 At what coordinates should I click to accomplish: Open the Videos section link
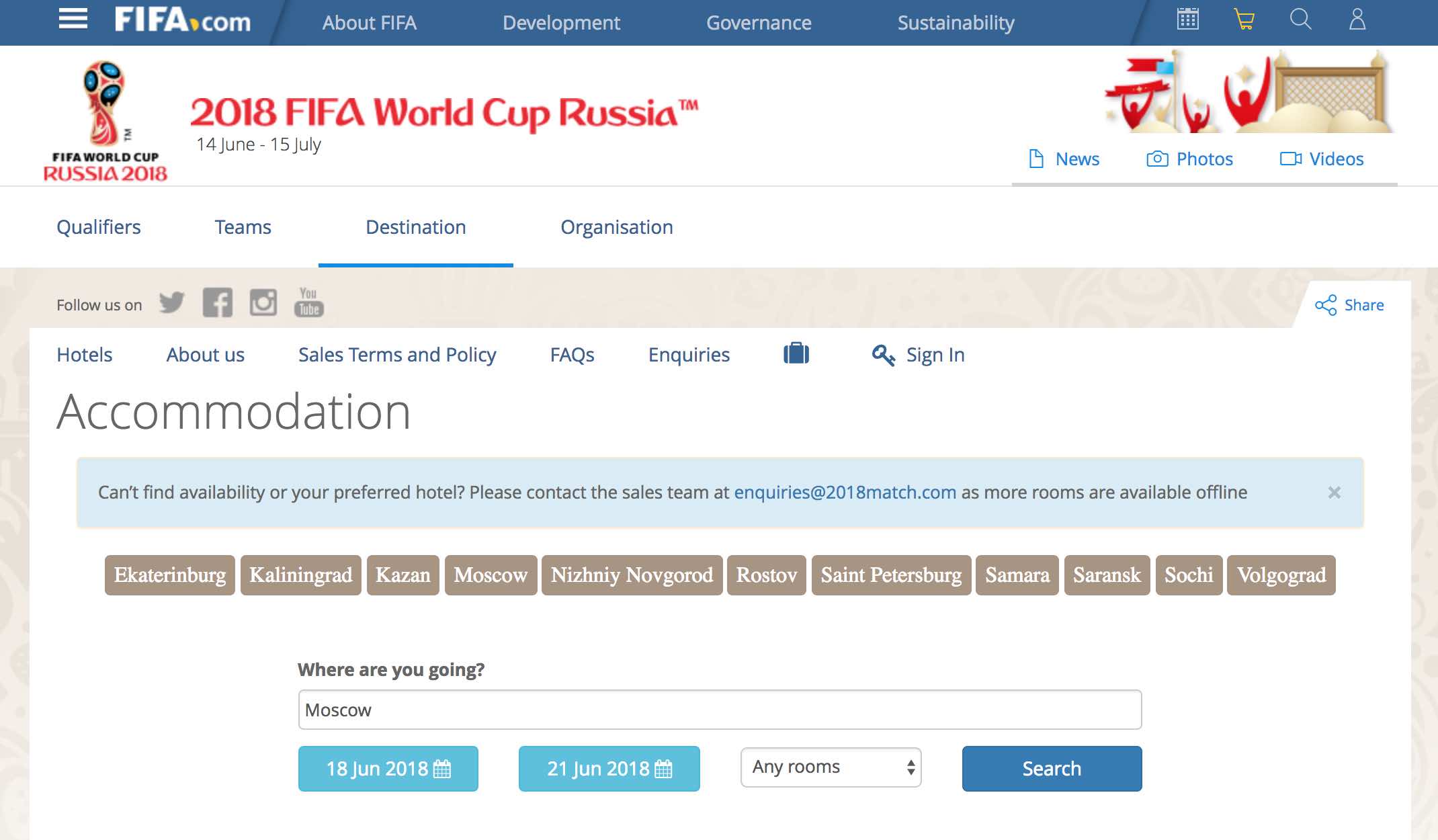coord(1322,159)
